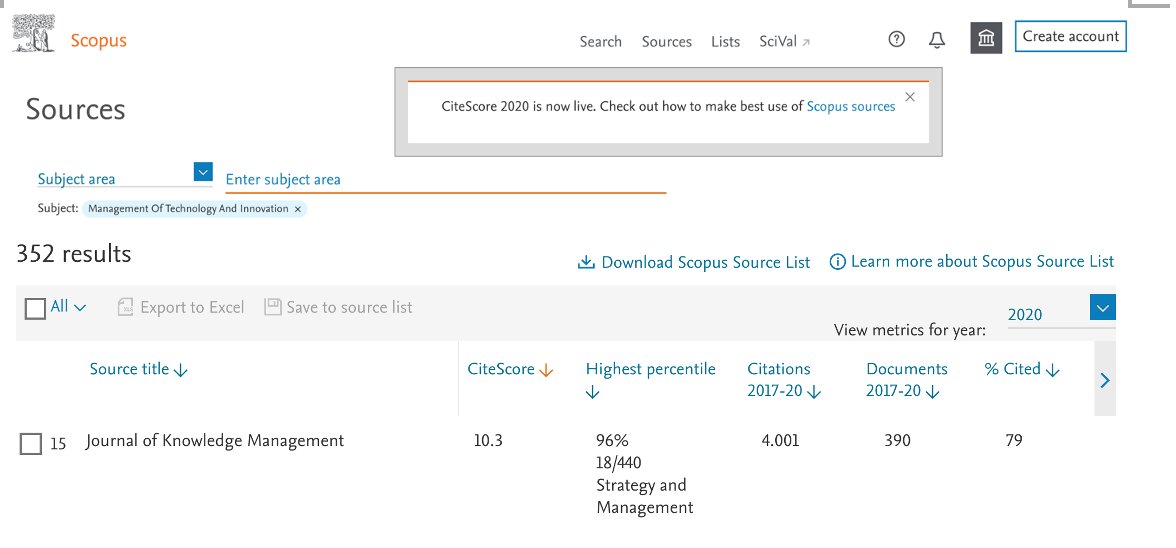This screenshot has width=1176, height=548.
Task: Close the CiteScore 2020 banner
Action: click(910, 97)
